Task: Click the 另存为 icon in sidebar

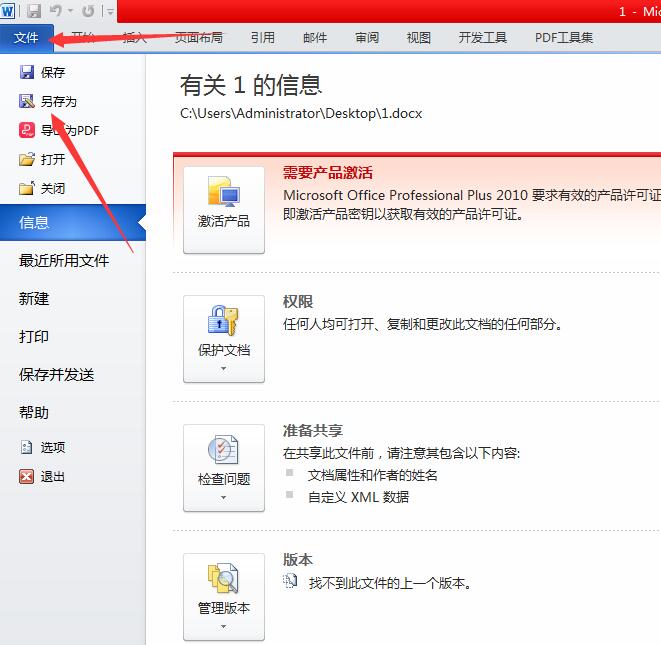Action: (27, 101)
